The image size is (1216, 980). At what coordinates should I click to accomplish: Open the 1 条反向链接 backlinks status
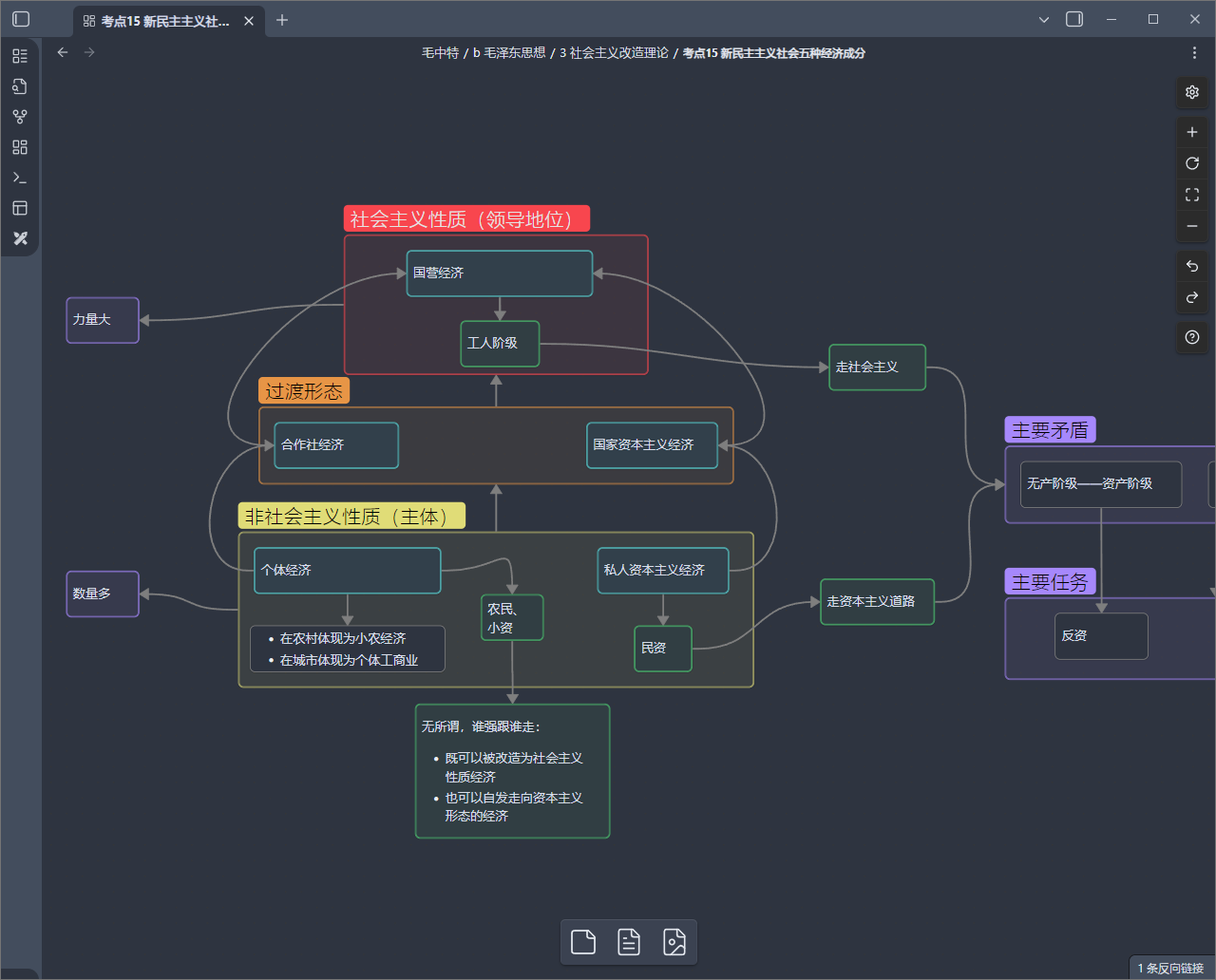point(1170,968)
